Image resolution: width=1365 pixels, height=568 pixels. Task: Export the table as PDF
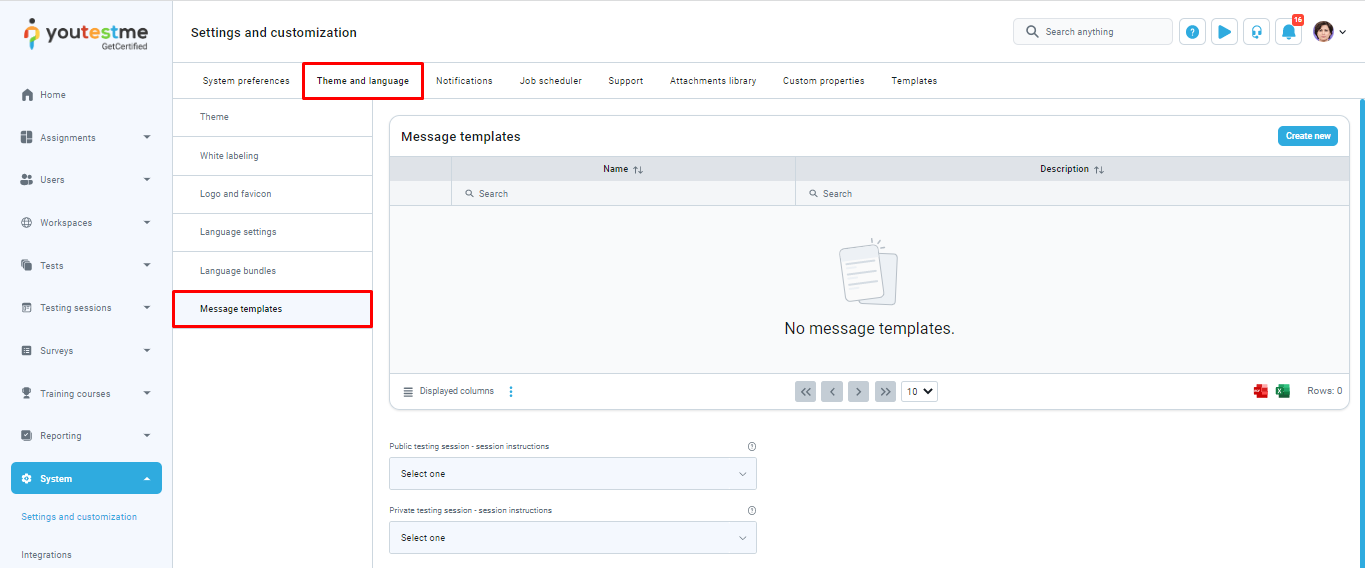(1261, 391)
